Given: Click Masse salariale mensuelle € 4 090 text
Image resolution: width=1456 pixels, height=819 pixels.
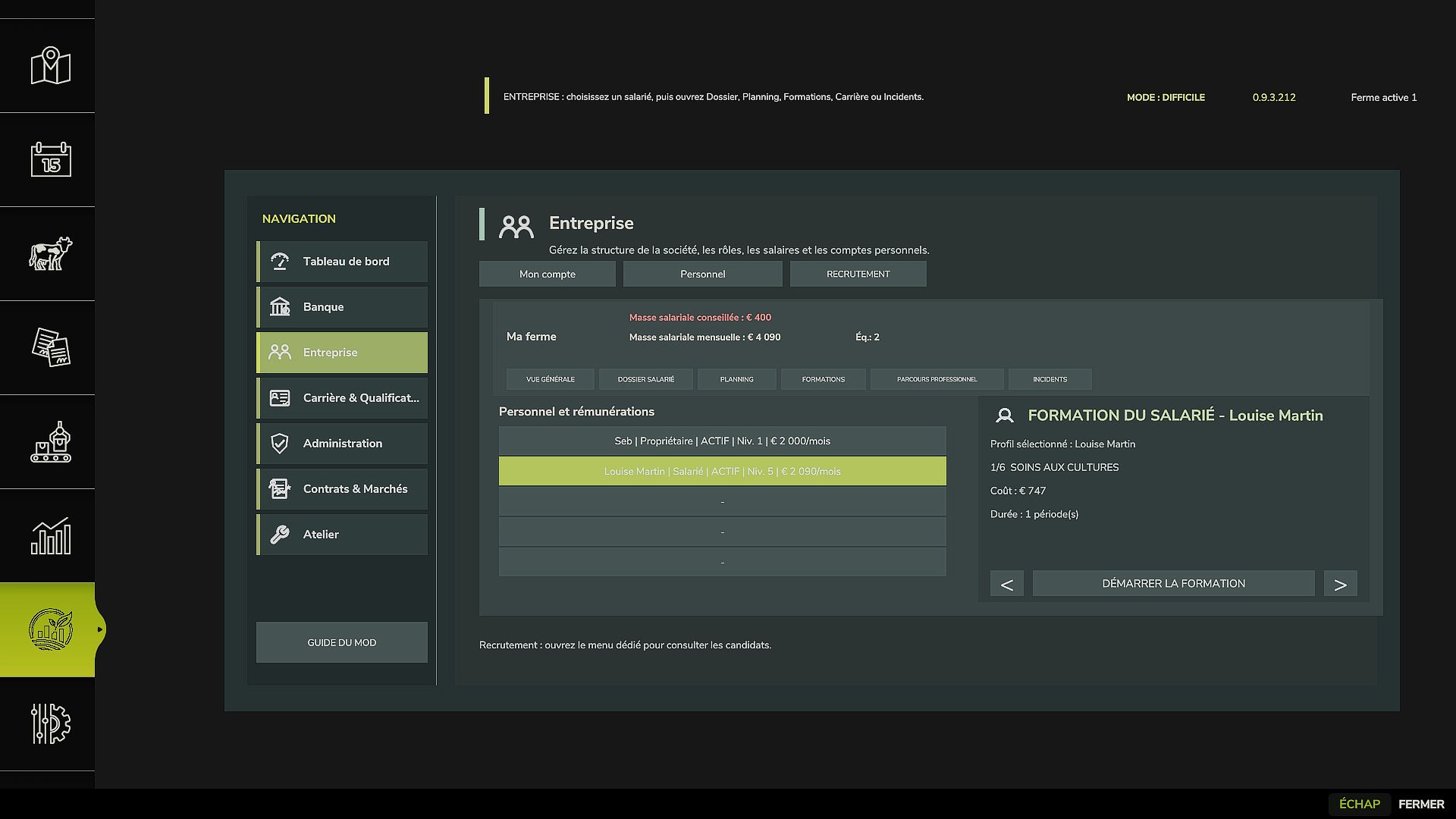Looking at the screenshot, I should click(704, 337).
